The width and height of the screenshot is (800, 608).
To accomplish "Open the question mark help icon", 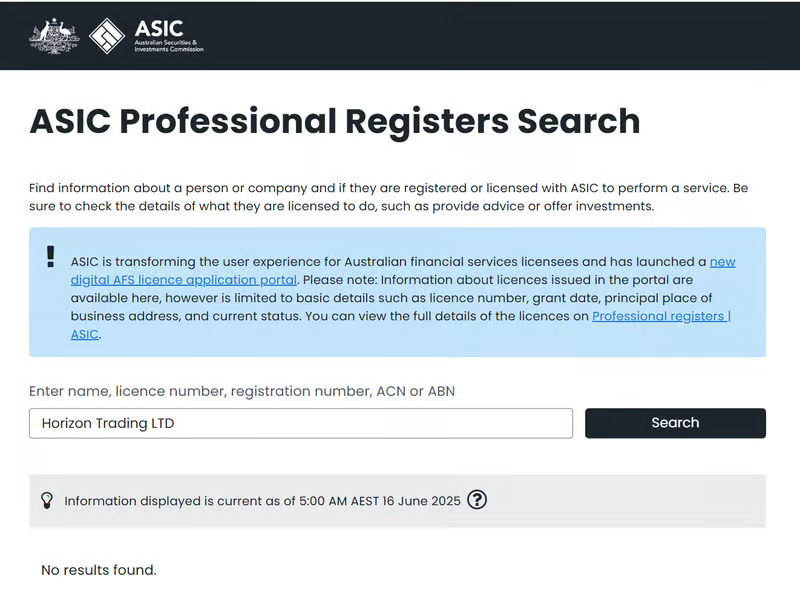I will coord(477,500).
